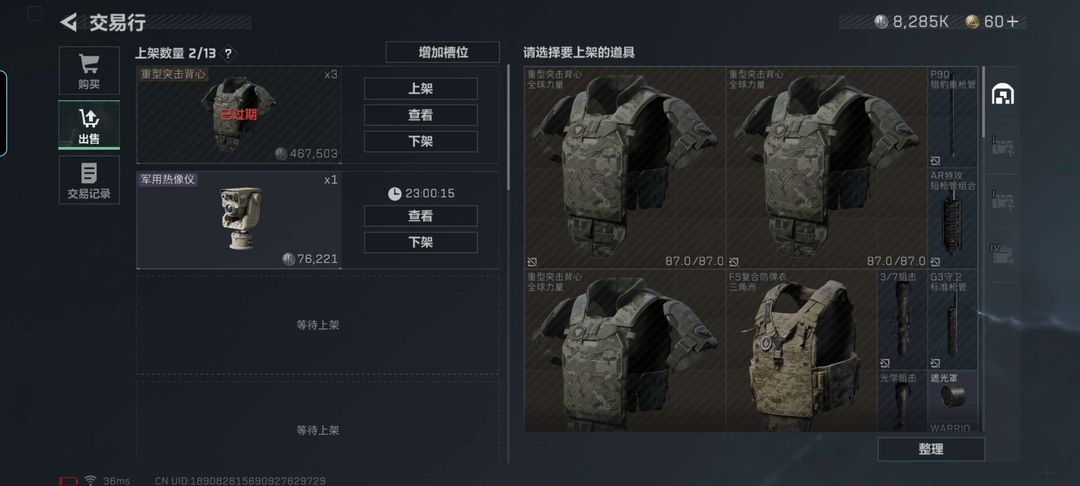Select the first empty 等待上架 slot
The image size is (1080, 486).
tap(318, 325)
